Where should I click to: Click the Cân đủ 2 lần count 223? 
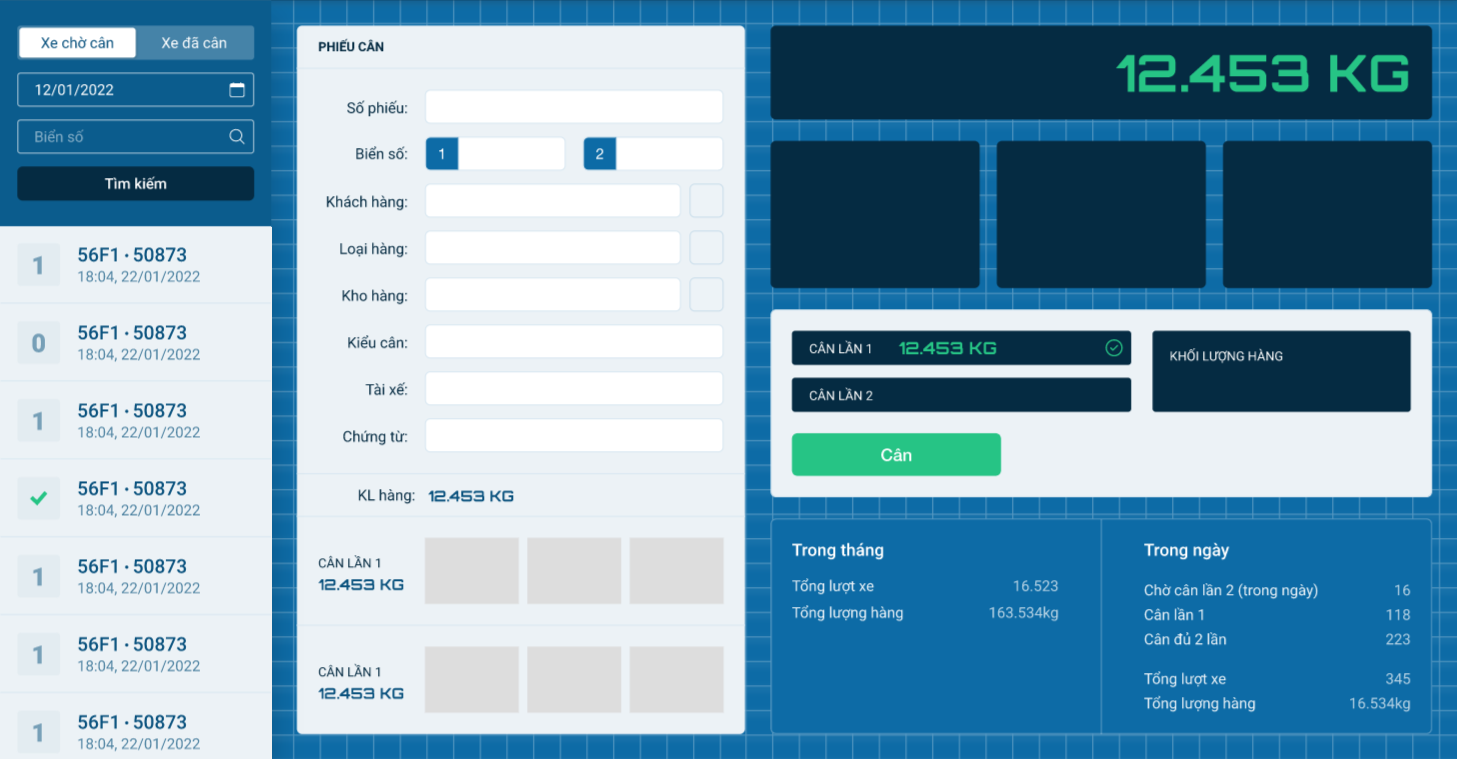pos(1398,639)
